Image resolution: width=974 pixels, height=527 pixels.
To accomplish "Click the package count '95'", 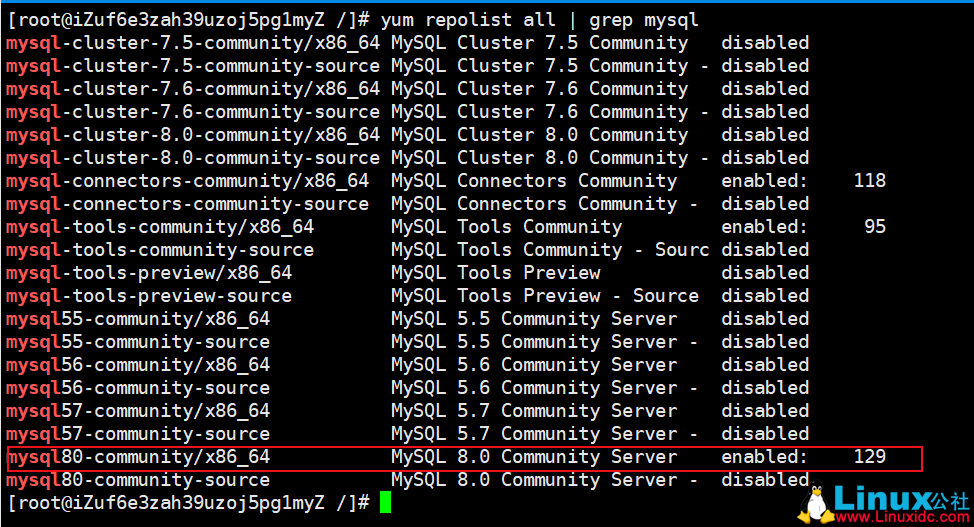I will coord(875,227).
